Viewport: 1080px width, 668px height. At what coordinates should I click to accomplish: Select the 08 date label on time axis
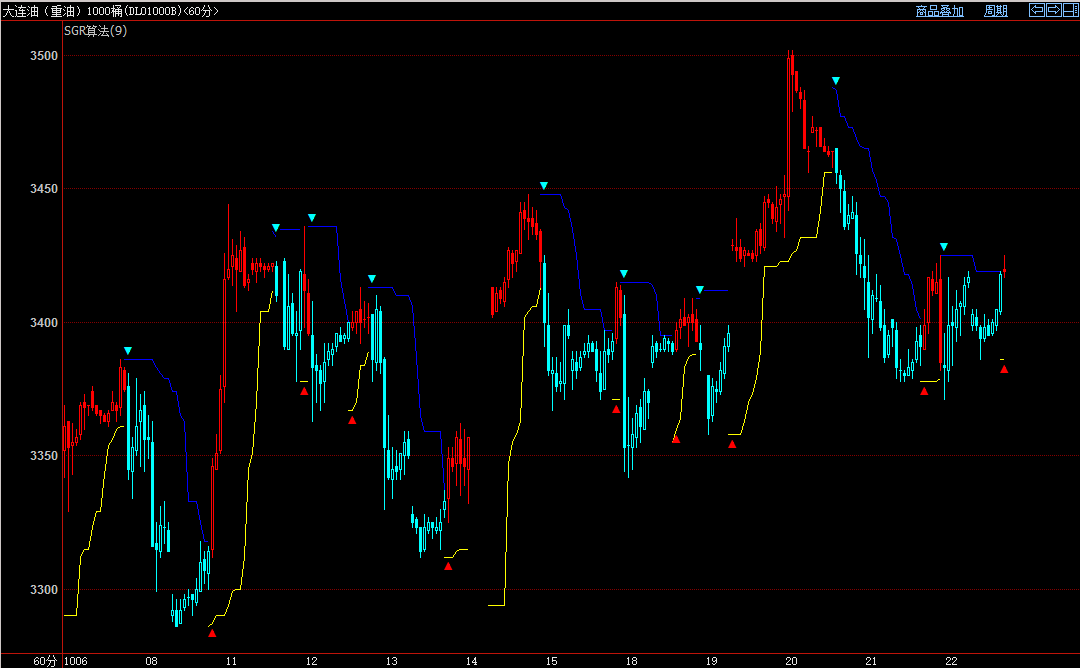(152, 661)
